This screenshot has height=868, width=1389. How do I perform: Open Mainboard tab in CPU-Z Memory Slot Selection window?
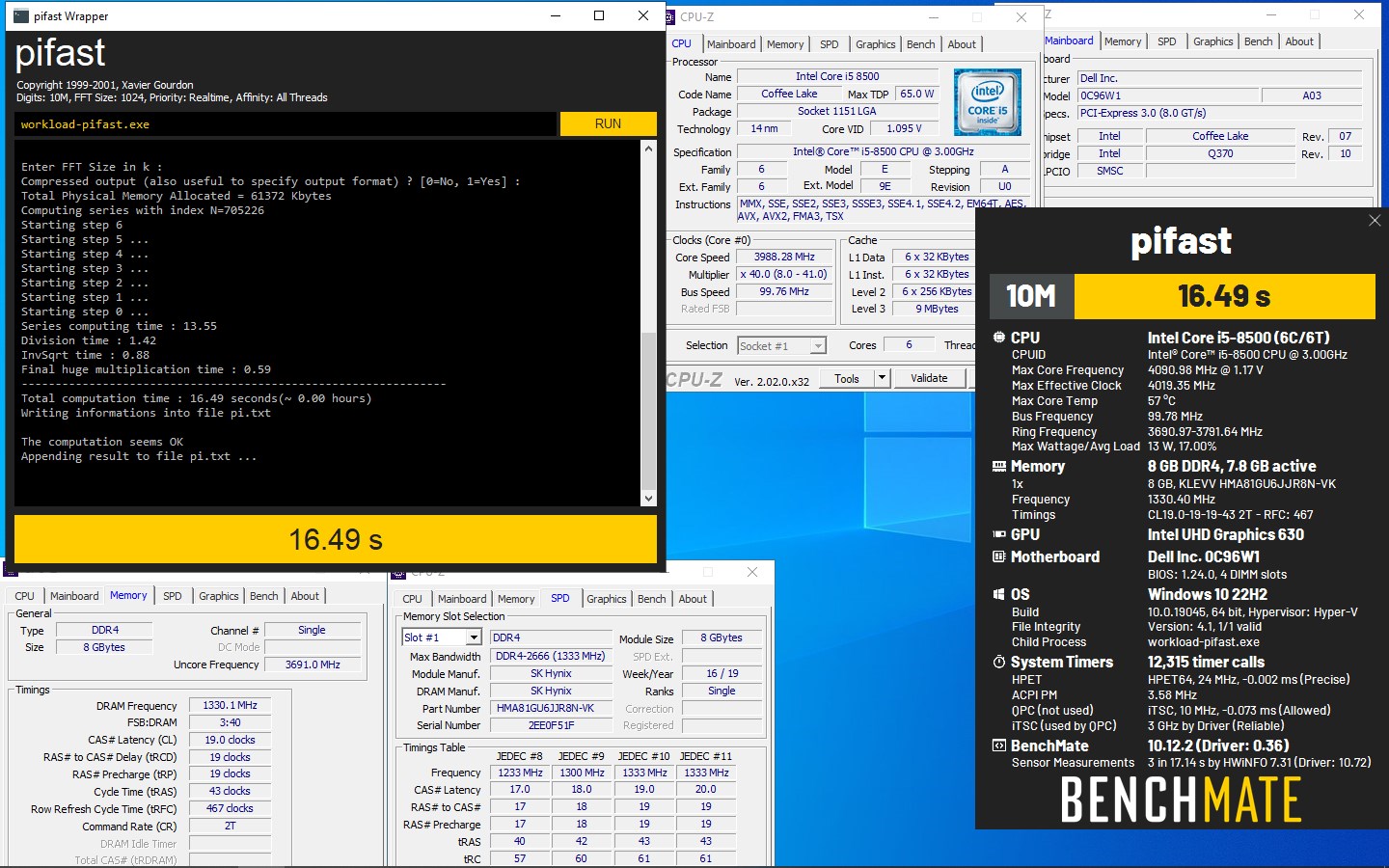[462, 599]
